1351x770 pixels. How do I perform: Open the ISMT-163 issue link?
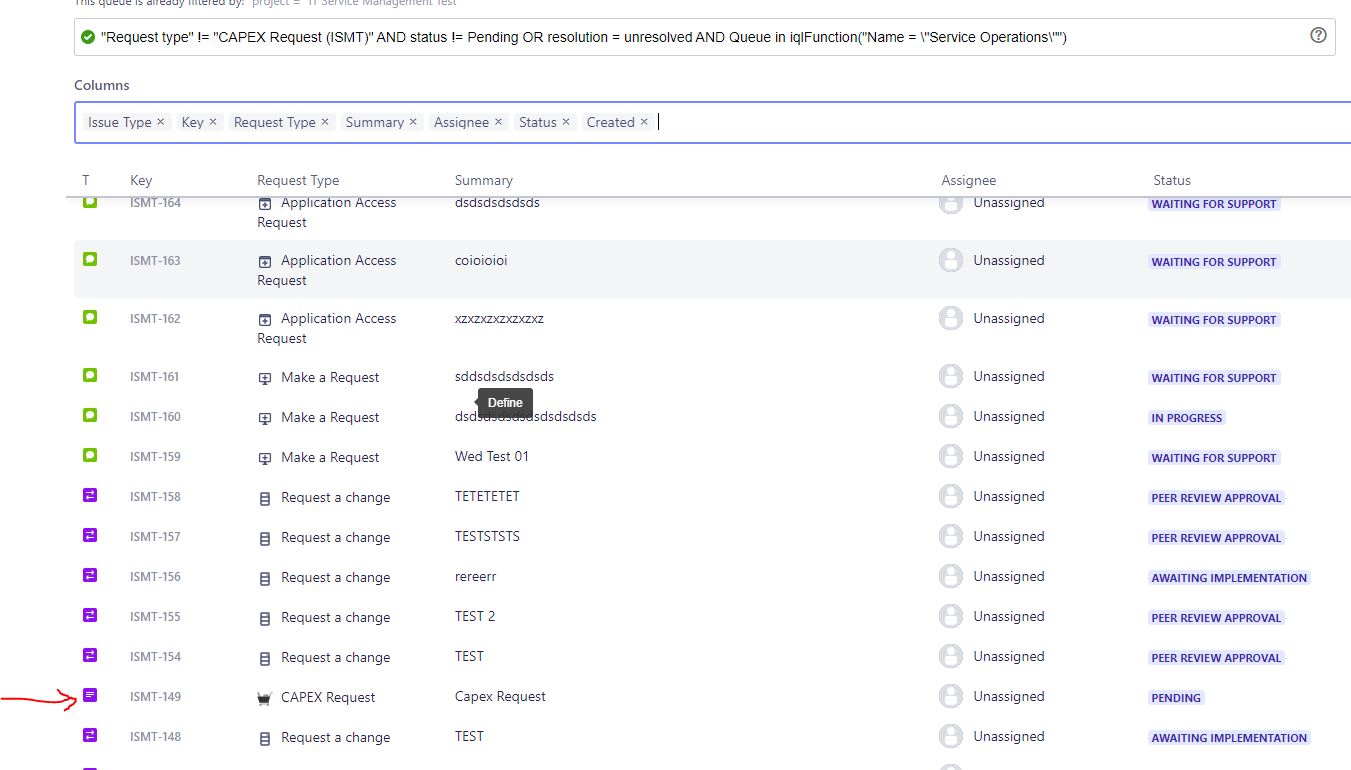pyautogui.click(x=155, y=260)
